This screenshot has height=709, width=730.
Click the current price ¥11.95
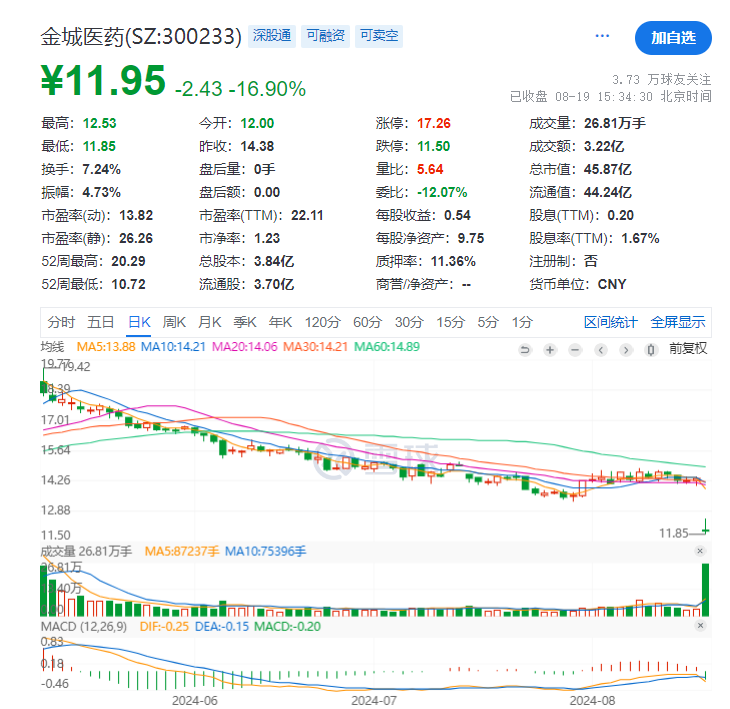(103, 81)
